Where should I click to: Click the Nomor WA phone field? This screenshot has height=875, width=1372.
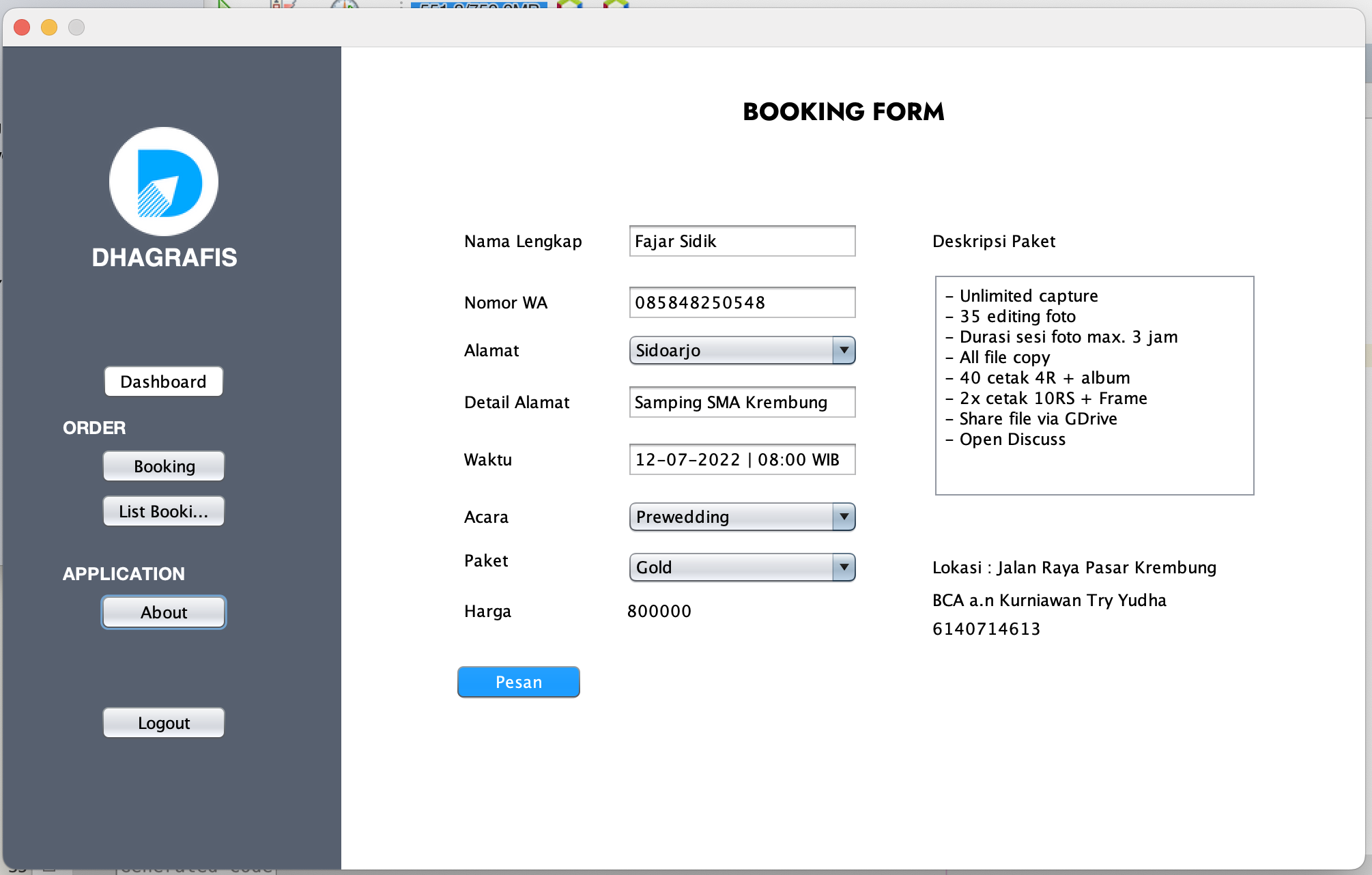[741, 302]
